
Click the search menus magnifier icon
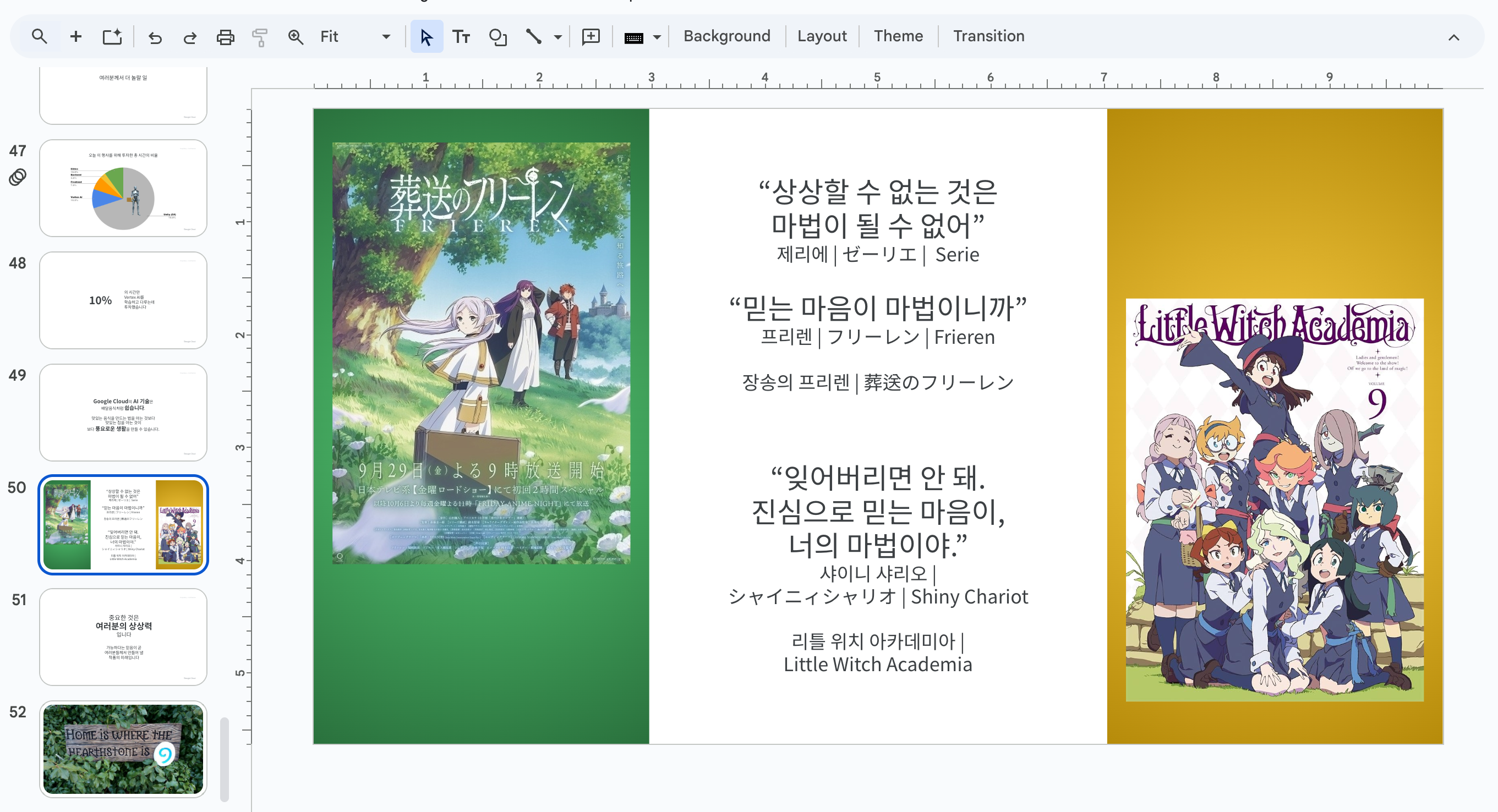pyautogui.click(x=39, y=37)
